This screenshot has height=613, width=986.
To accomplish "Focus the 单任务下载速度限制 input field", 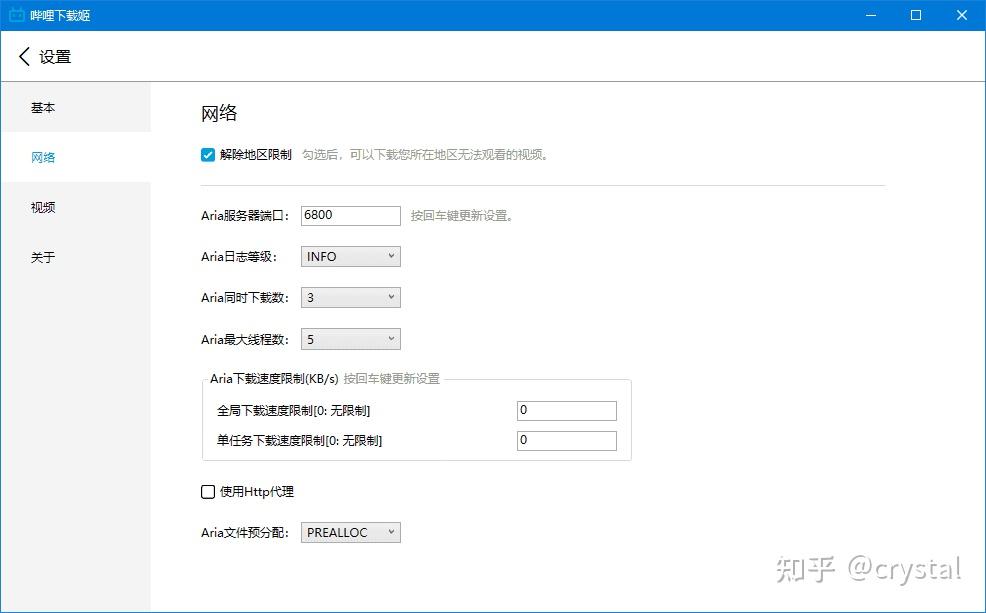I will pyautogui.click(x=567, y=441).
